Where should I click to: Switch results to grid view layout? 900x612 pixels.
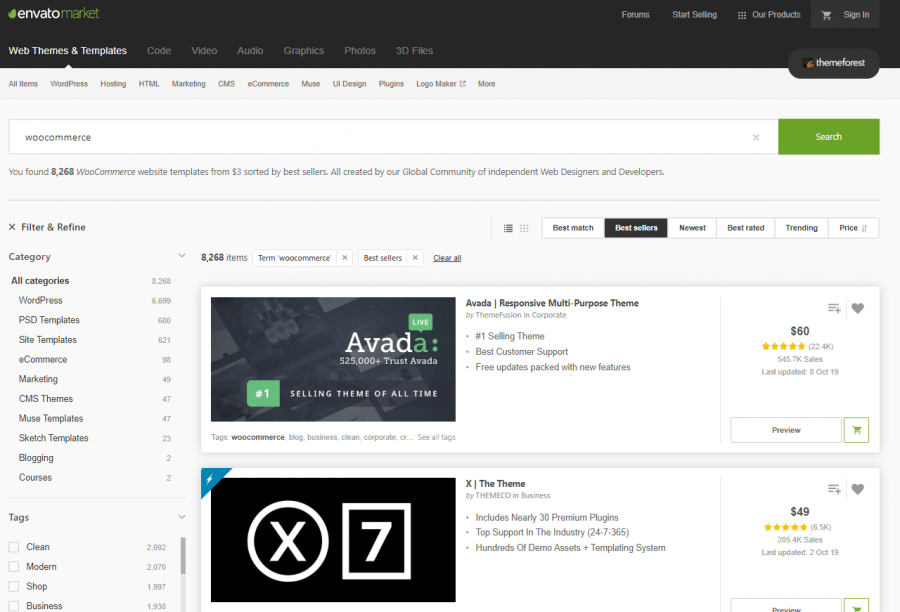pos(523,228)
